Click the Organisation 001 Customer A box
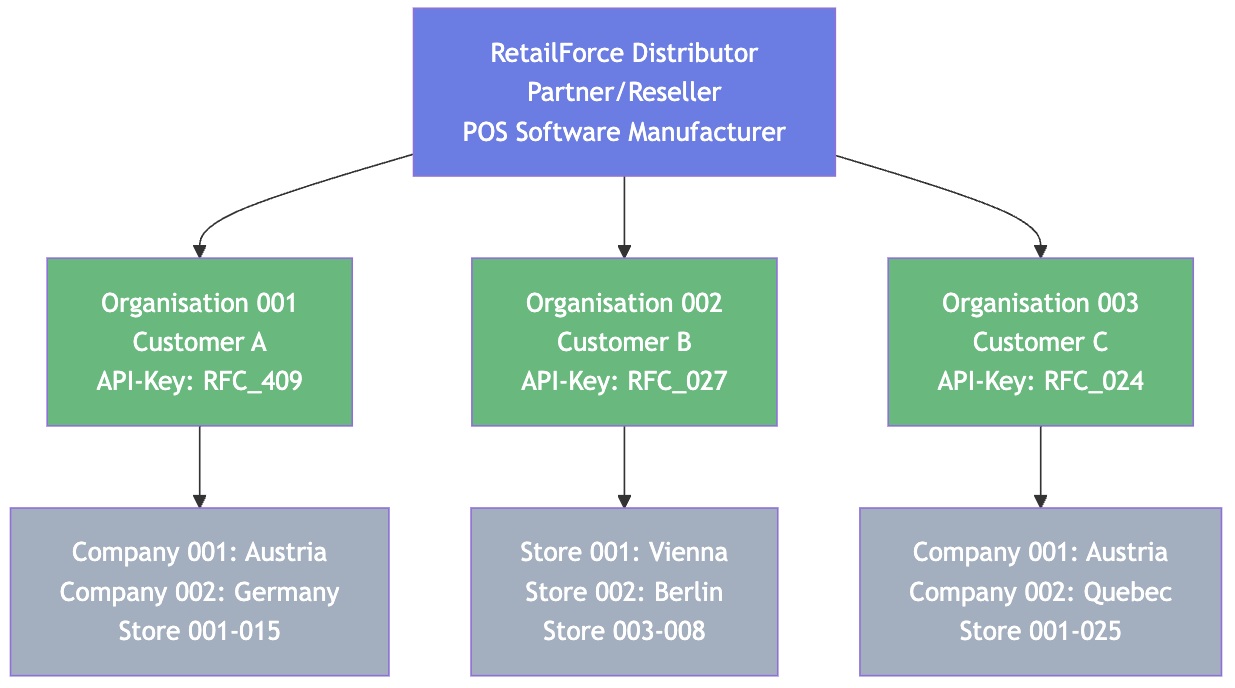The image size is (1235, 688). click(x=198, y=341)
